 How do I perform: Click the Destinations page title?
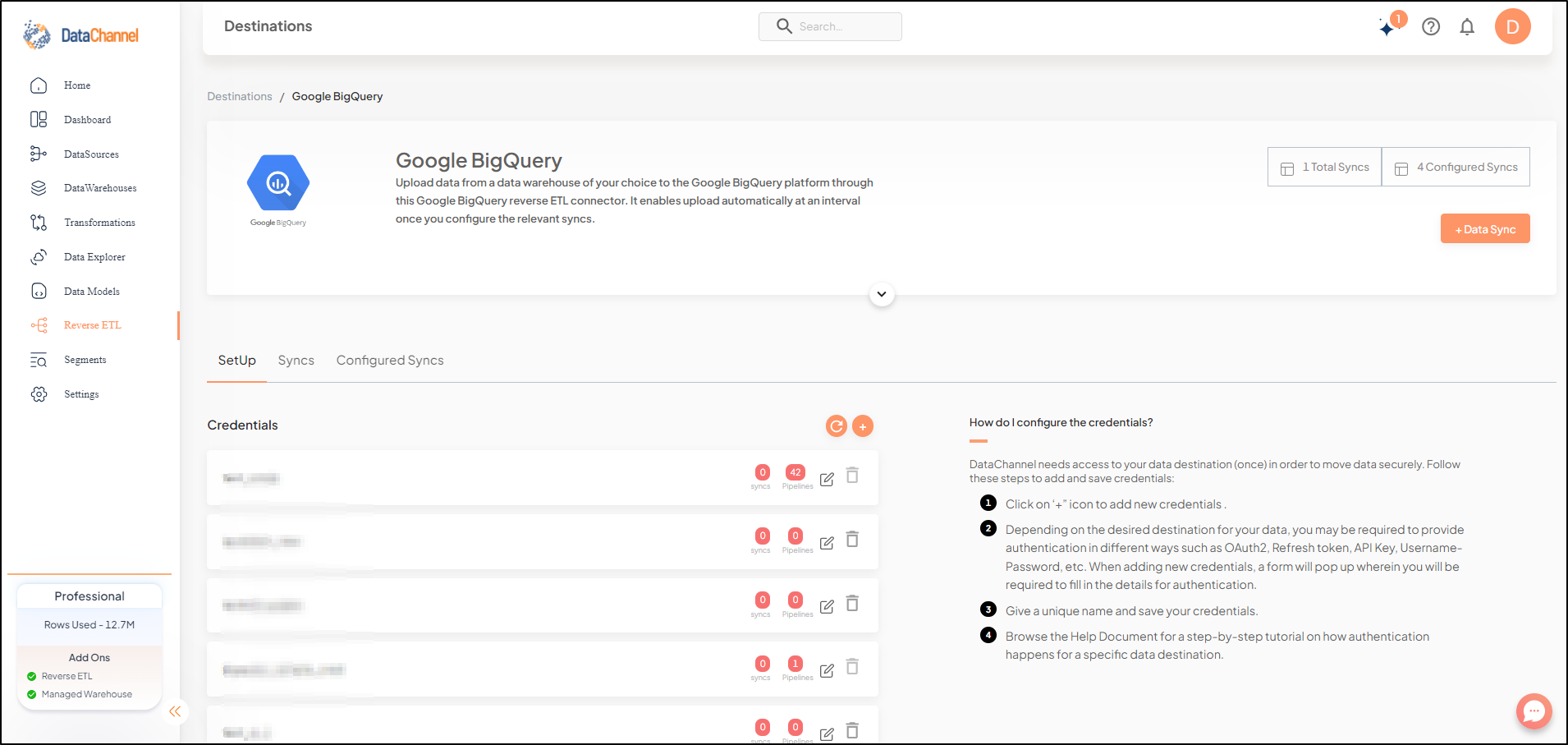point(268,26)
